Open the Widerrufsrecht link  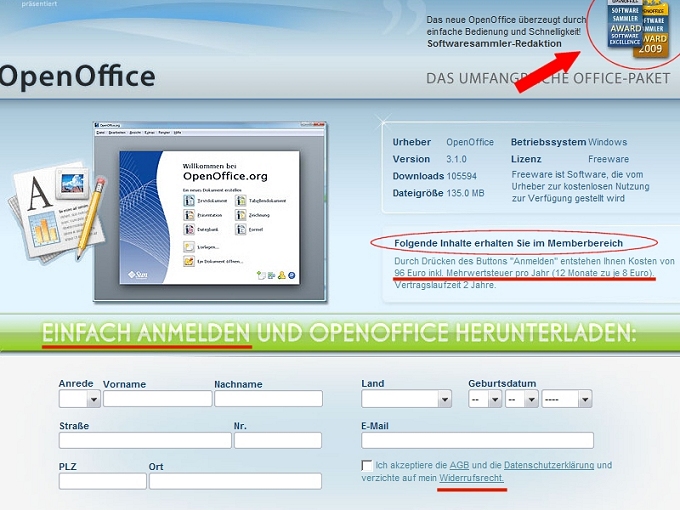click(471, 478)
